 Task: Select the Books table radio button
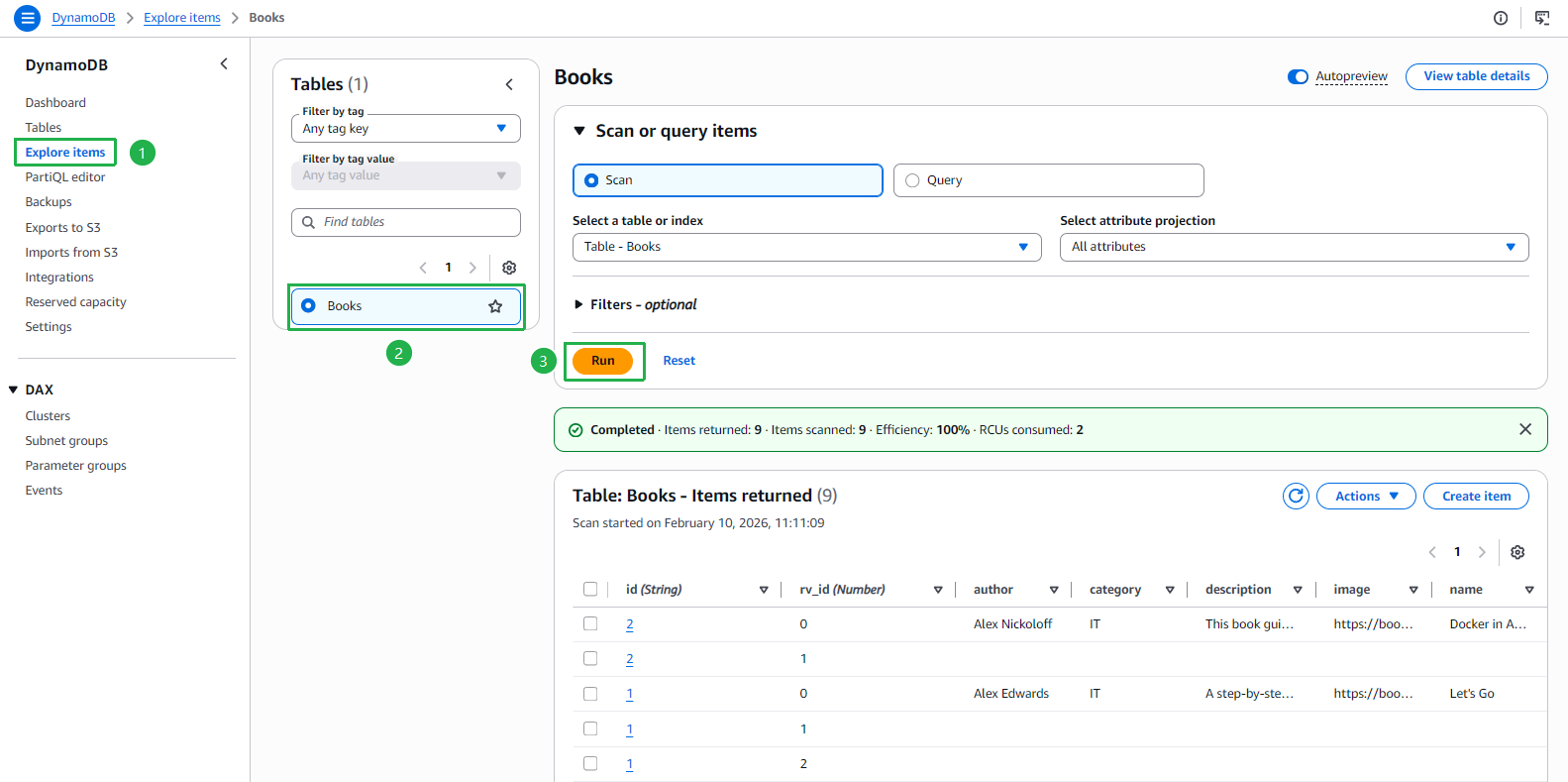[x=308, y=305]
